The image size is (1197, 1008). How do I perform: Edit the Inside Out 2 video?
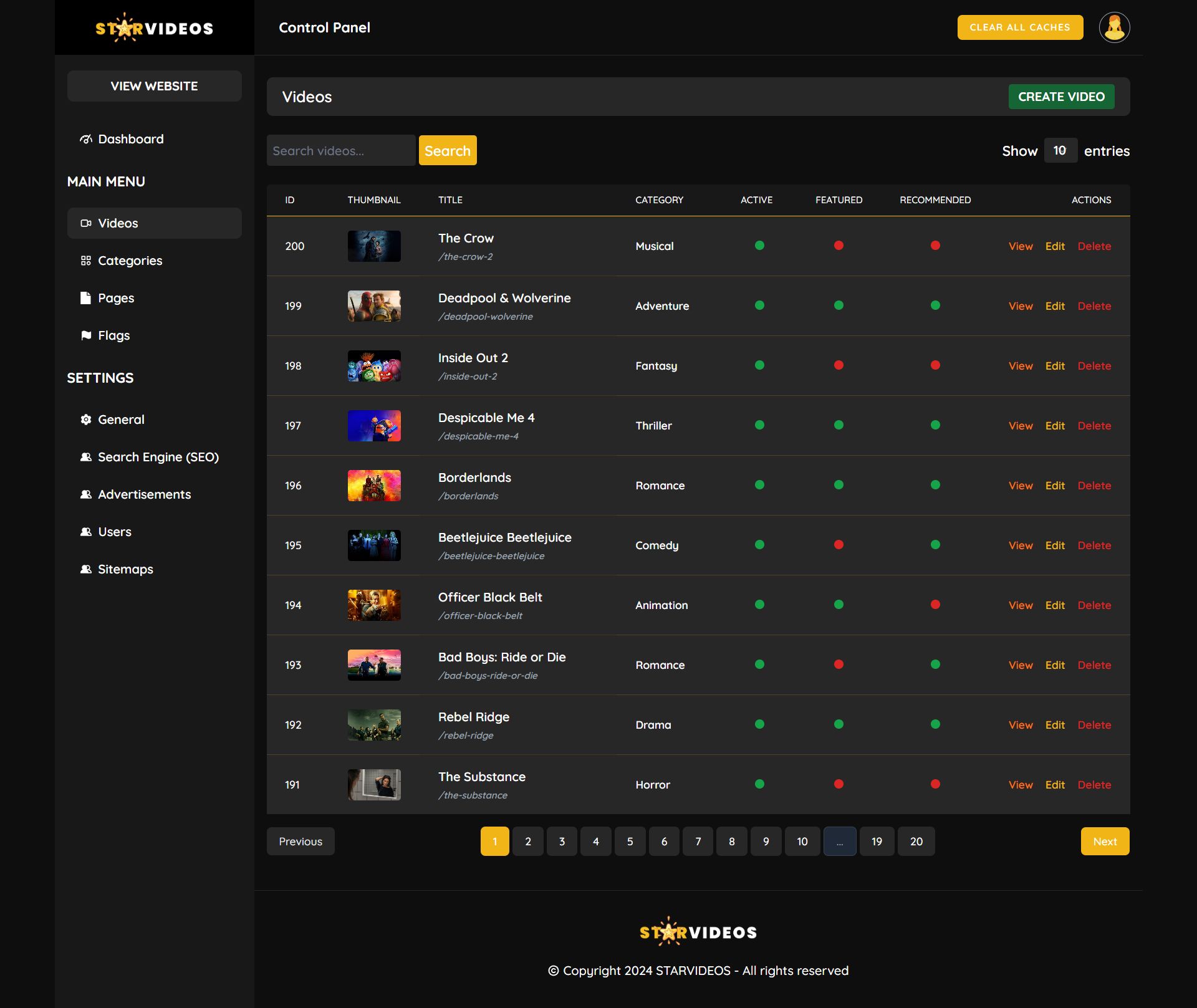[x=1055, y=366]
